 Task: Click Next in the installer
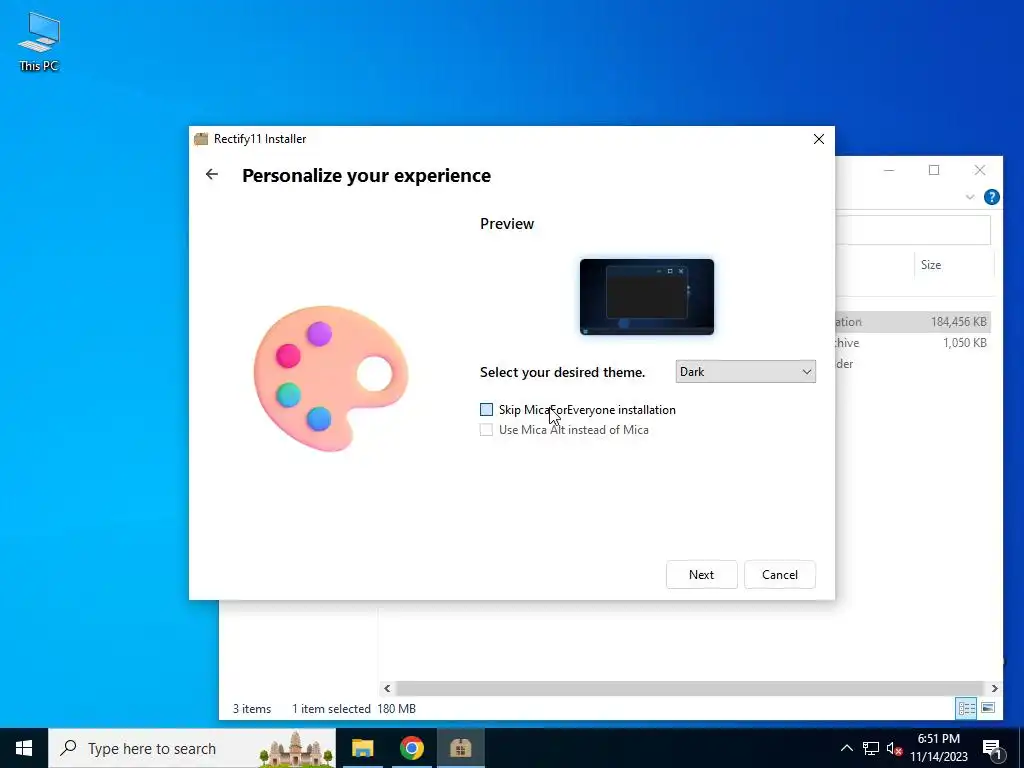(x=701, y=575)
